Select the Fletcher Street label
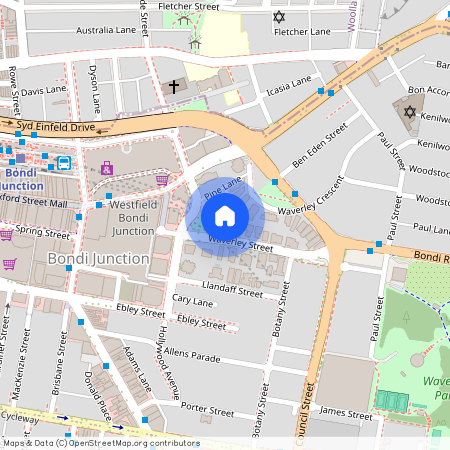This screenshot has height=450, width=450. click(x=189, y=6)
